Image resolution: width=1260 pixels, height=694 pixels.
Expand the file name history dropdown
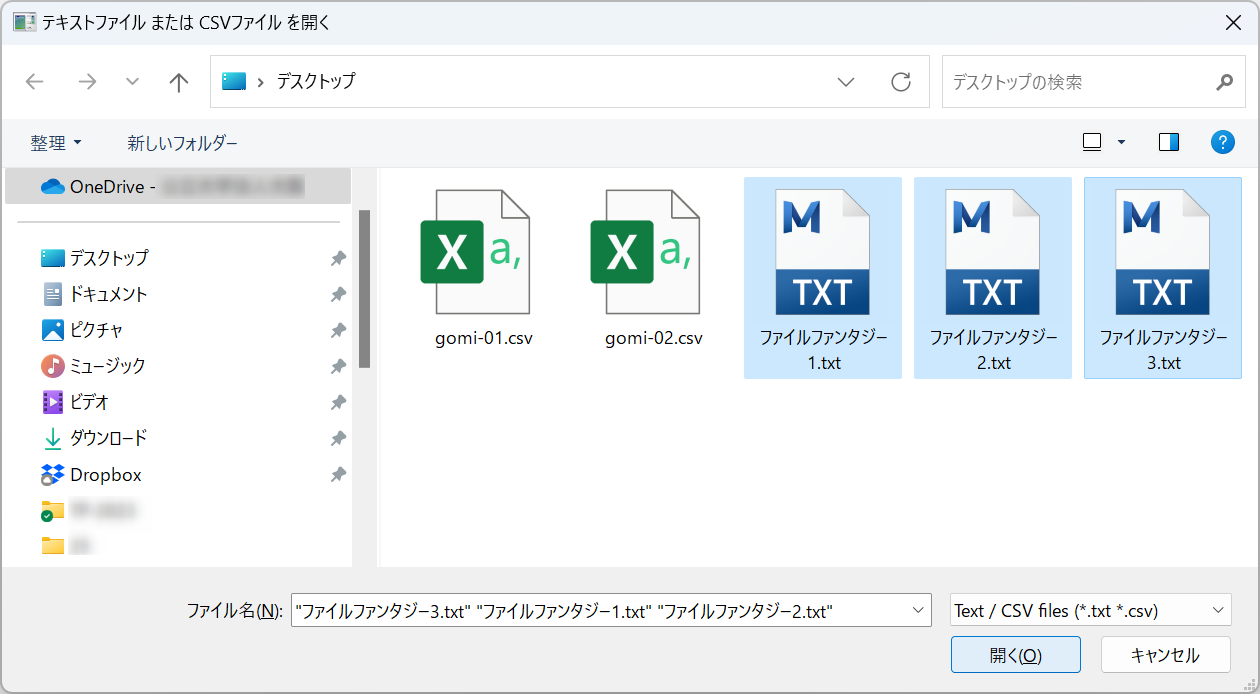[x=919, y=610]
